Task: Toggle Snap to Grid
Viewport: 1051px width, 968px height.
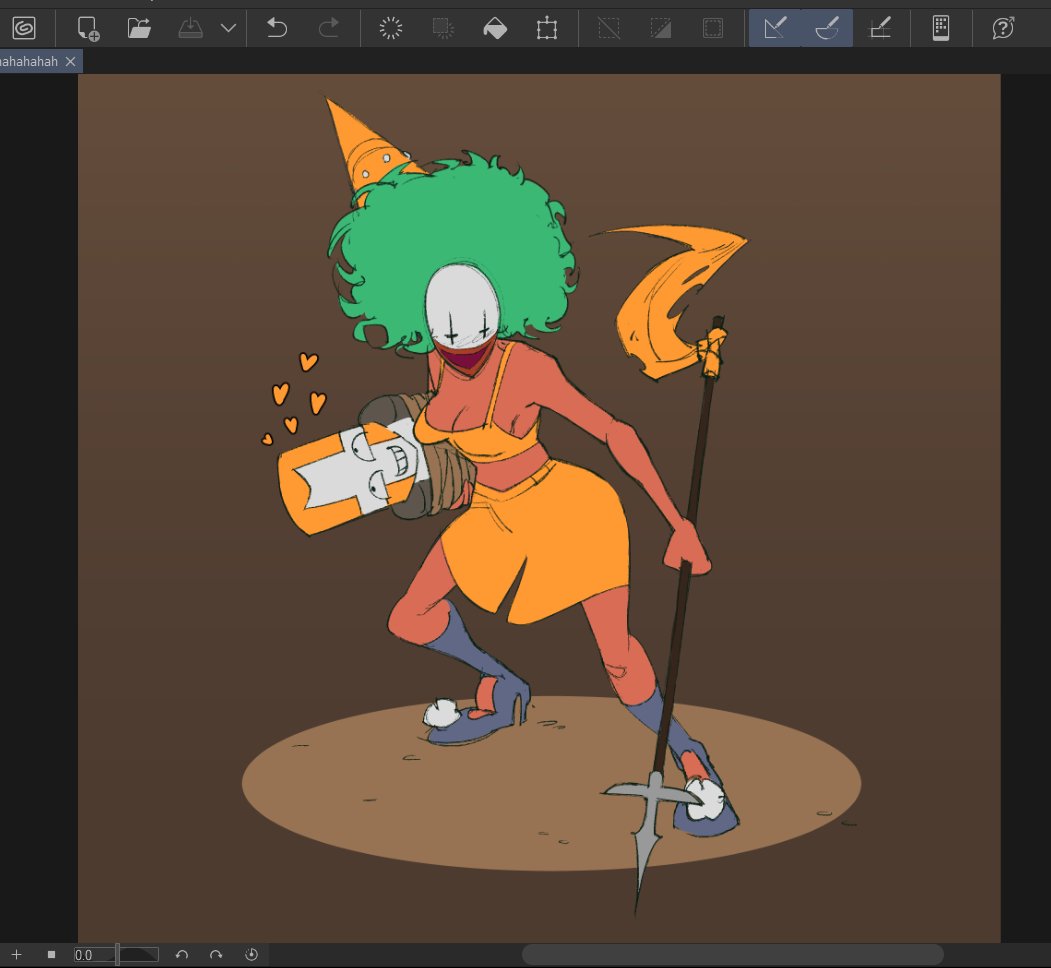Action: [x=880, y=28]
